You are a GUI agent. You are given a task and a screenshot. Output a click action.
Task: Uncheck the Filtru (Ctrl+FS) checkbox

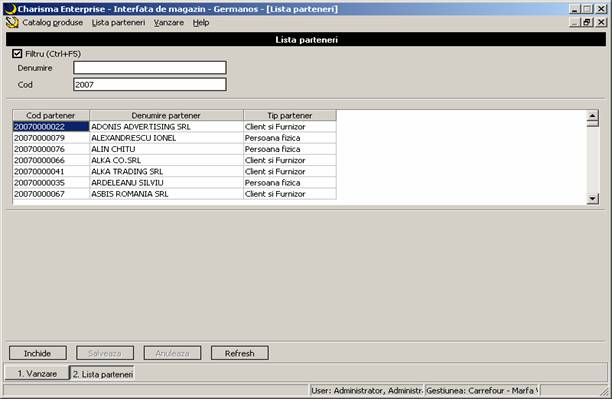click(x=17, y=53)
